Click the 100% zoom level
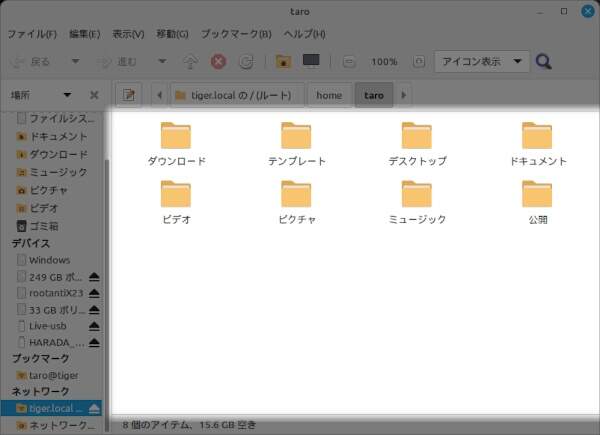The width and height of the screenshot is (600, 435). [x=384, y=62]
